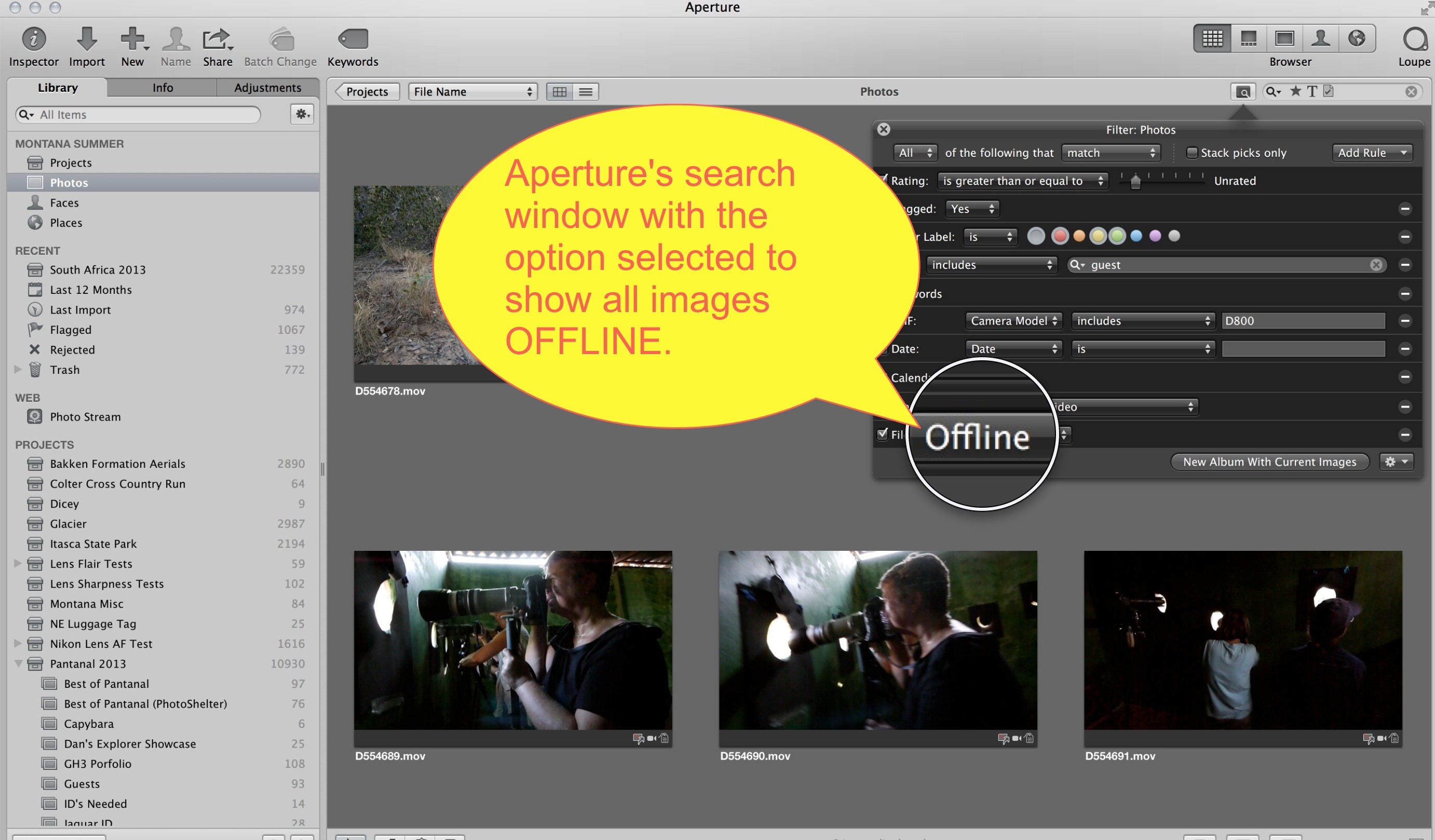Click the New plus icon
The height and width of the screenshot is (840, 1435).
click(133, 39)
